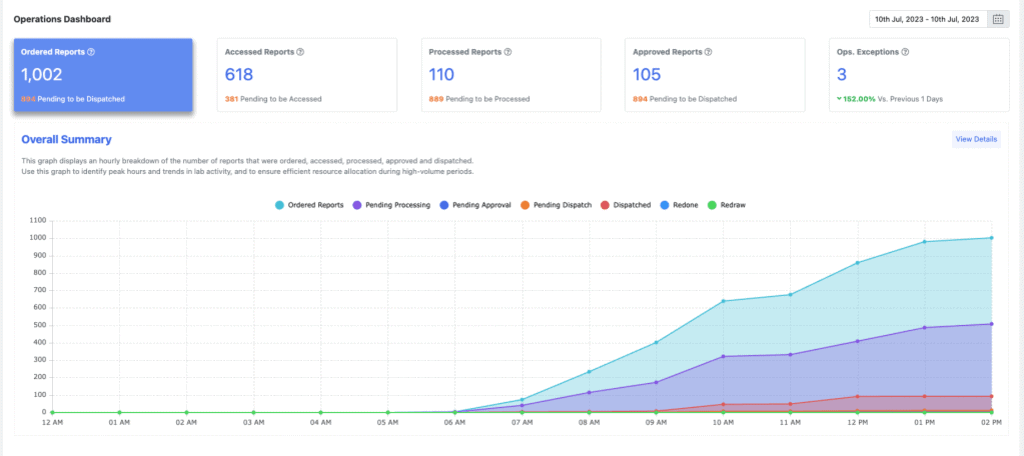
Task: Toggle the Pending Approval legend series
Action: [x=479, y=205]
